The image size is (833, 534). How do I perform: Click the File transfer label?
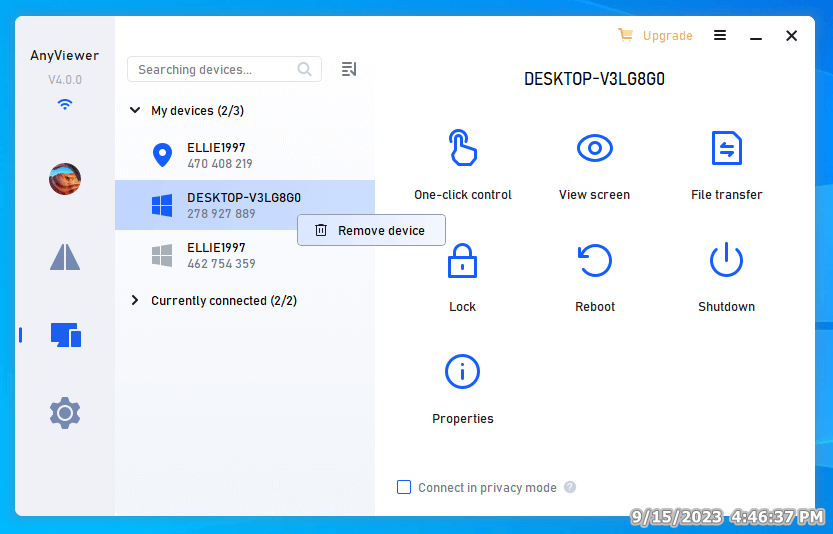tap(726, 195)
